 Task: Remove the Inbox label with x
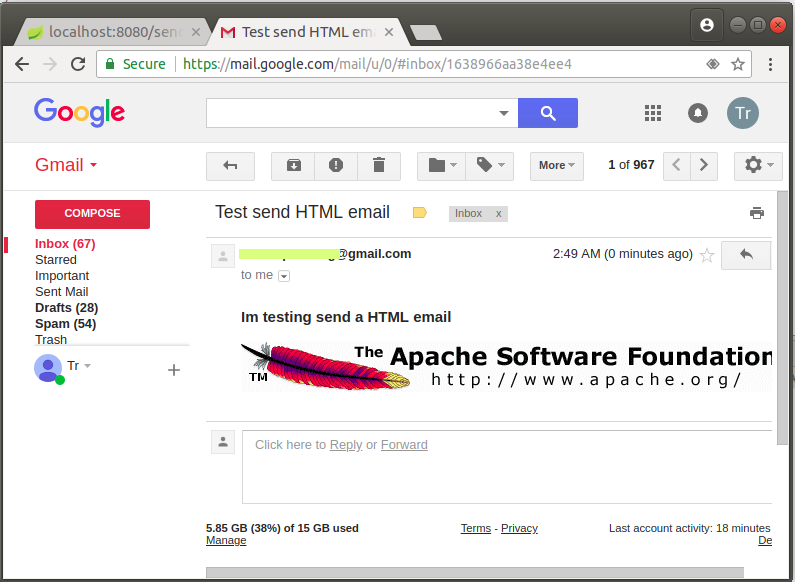click(498, 213)
